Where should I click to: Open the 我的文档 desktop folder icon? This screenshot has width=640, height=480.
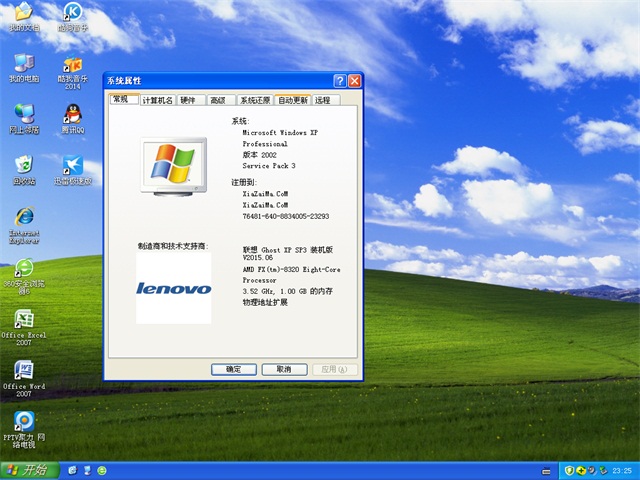pyautogui.click(x=23, y=14)
